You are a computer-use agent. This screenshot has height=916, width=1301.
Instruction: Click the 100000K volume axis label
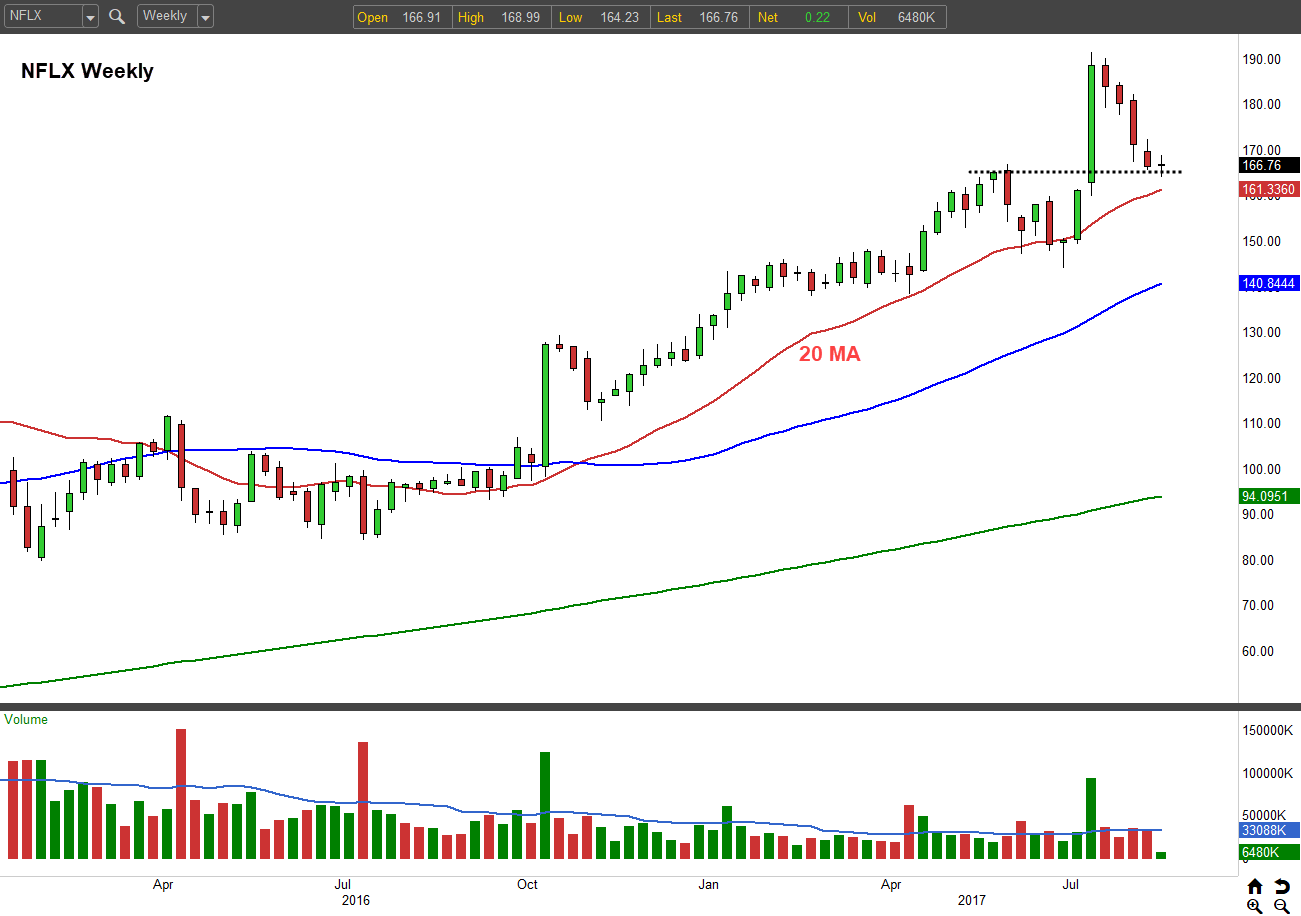click(x=1267, y=773)
